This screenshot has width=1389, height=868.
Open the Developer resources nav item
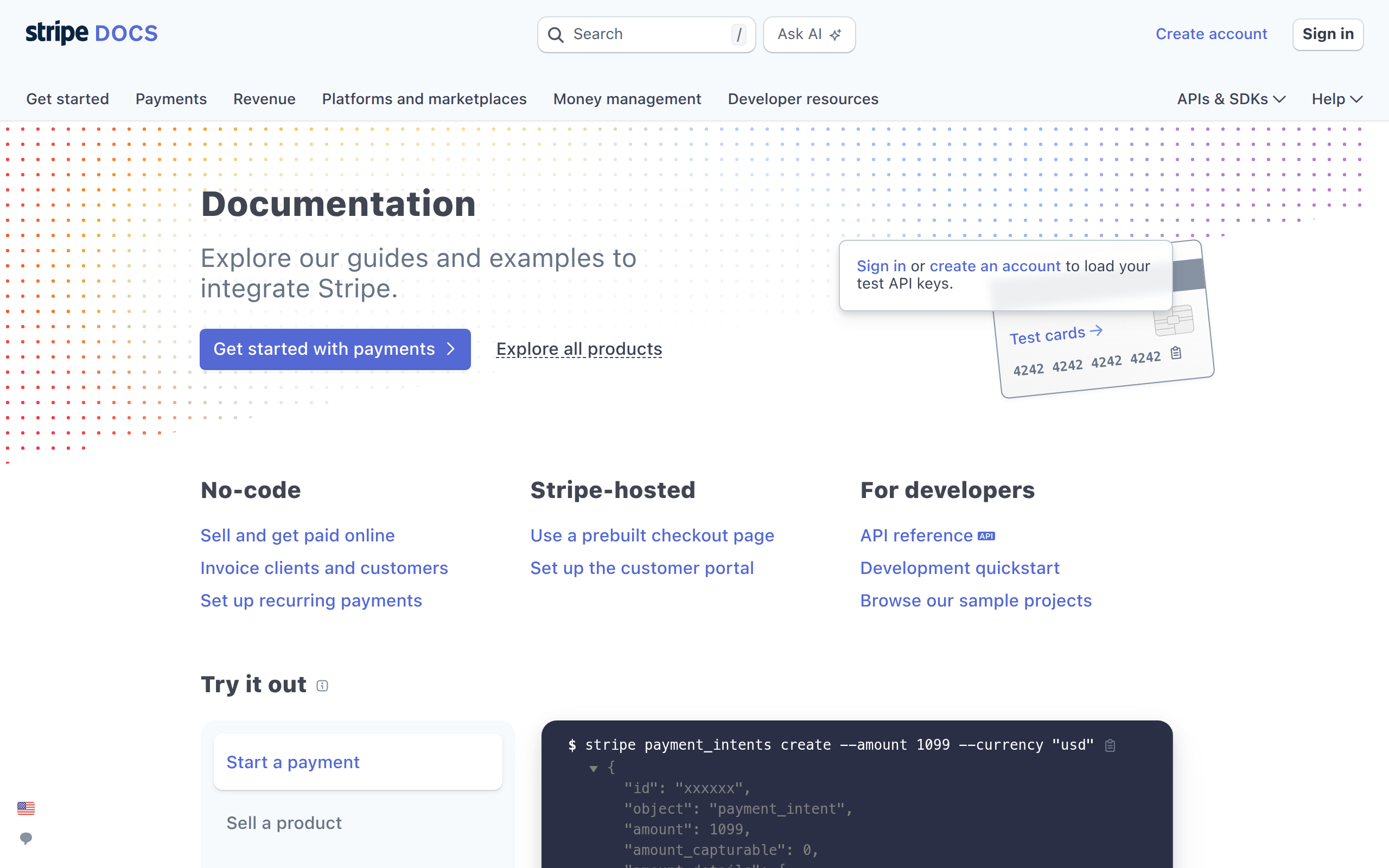pyautogui.click(x=803, y=99)
